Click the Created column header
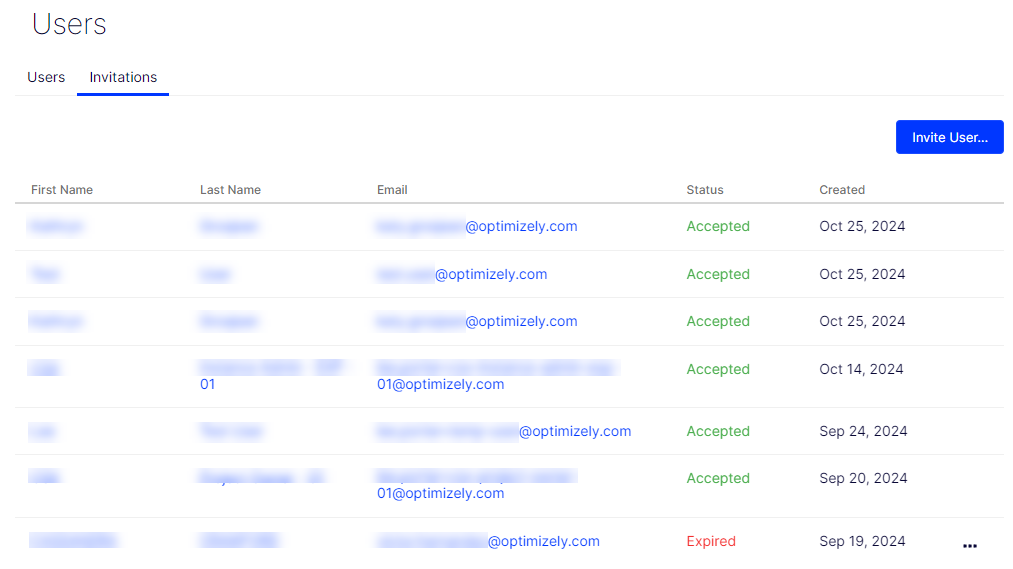Image resolution: width=1013 pixels, height=569 pixels. click(842, 190)
